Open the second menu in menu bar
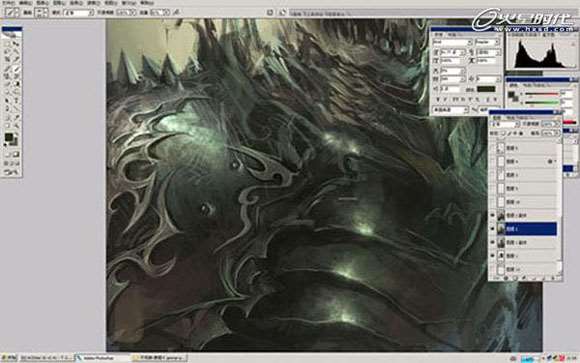The width and height of the screenshot is (580, 363). click(x=25, y=3)
